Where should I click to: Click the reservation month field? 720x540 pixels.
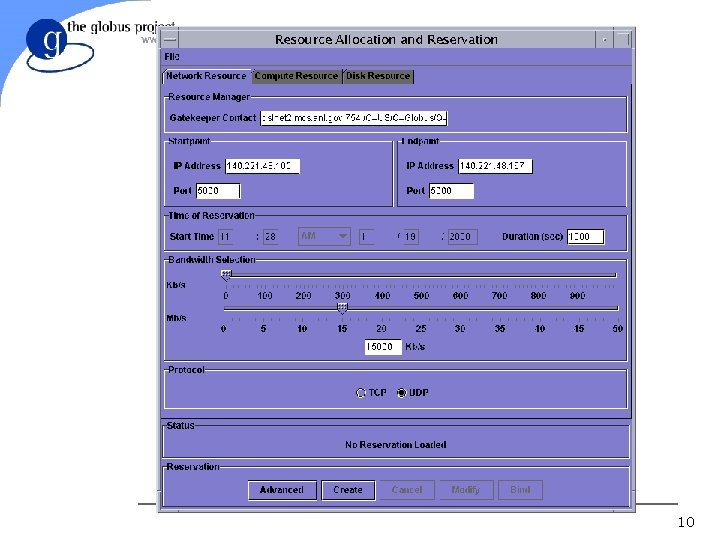click(366, 237)
